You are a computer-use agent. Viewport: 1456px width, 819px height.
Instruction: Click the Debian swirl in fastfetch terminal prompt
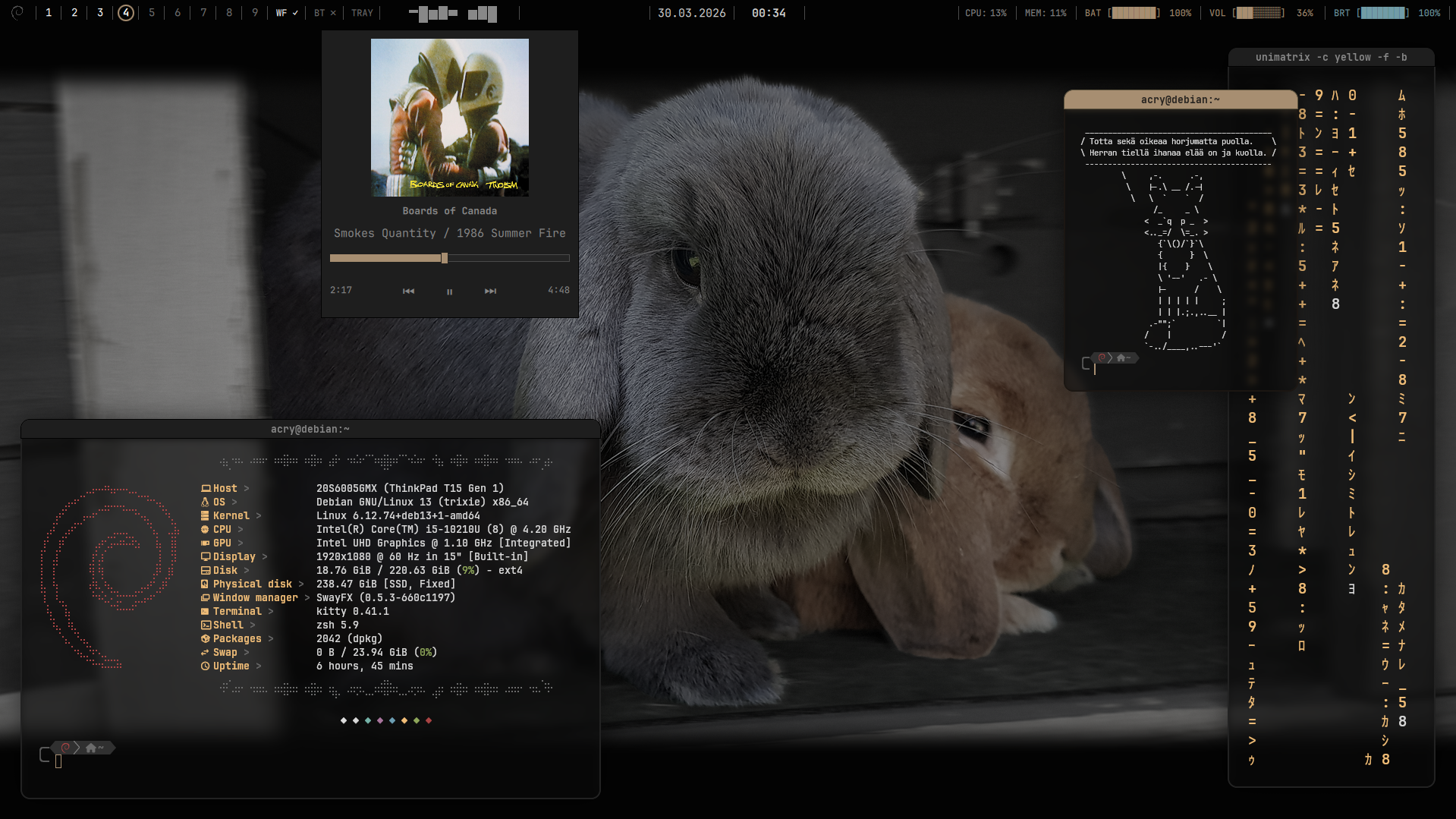pyautogui.click(x=66, y=748)
